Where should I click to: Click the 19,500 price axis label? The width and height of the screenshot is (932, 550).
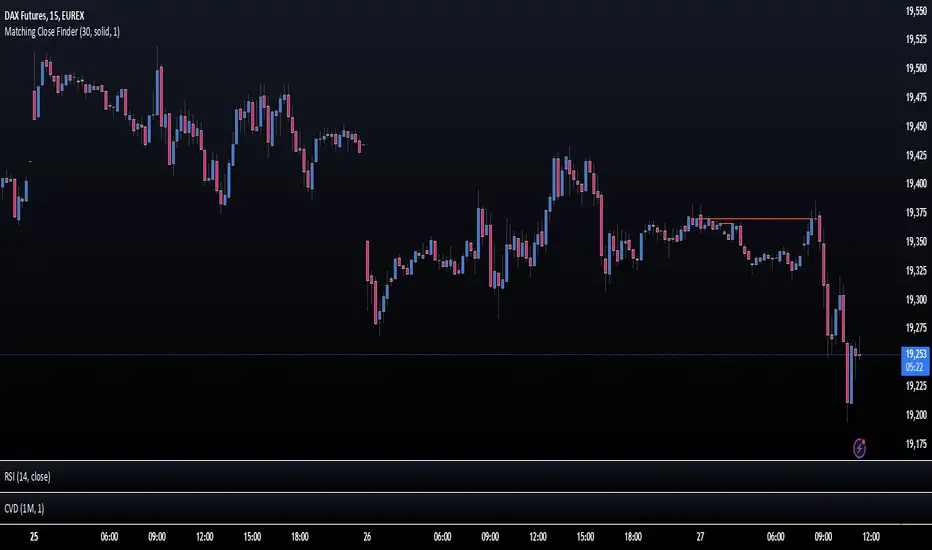[916, 68]
